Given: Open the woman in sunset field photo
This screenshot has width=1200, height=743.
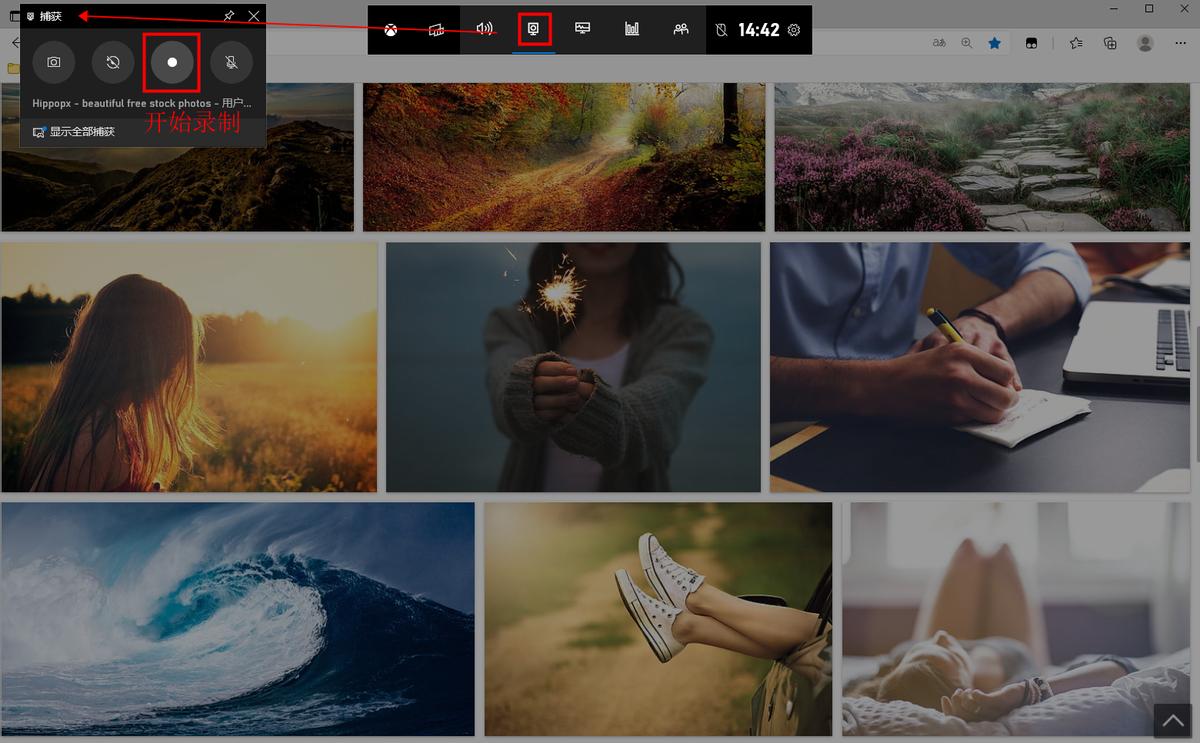Looking at the screenshot, I should point(189,367).
